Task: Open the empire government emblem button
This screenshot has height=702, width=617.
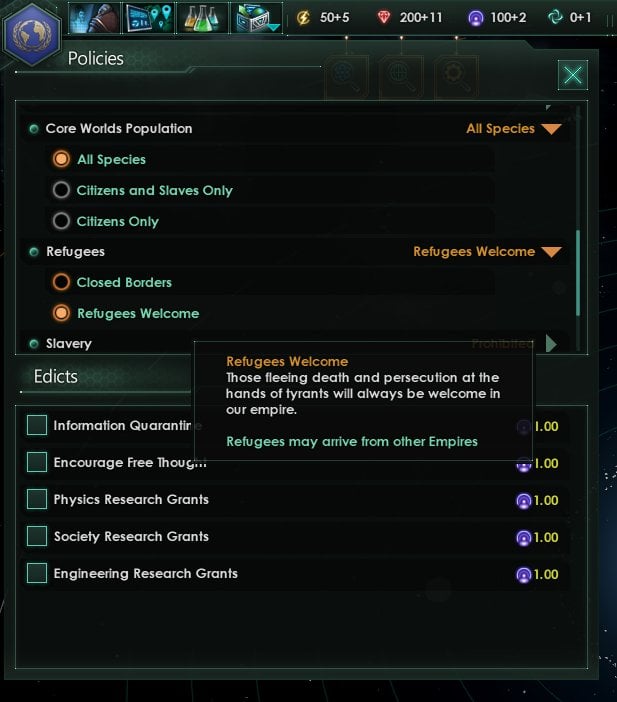Action: click(x=32, y=34)
